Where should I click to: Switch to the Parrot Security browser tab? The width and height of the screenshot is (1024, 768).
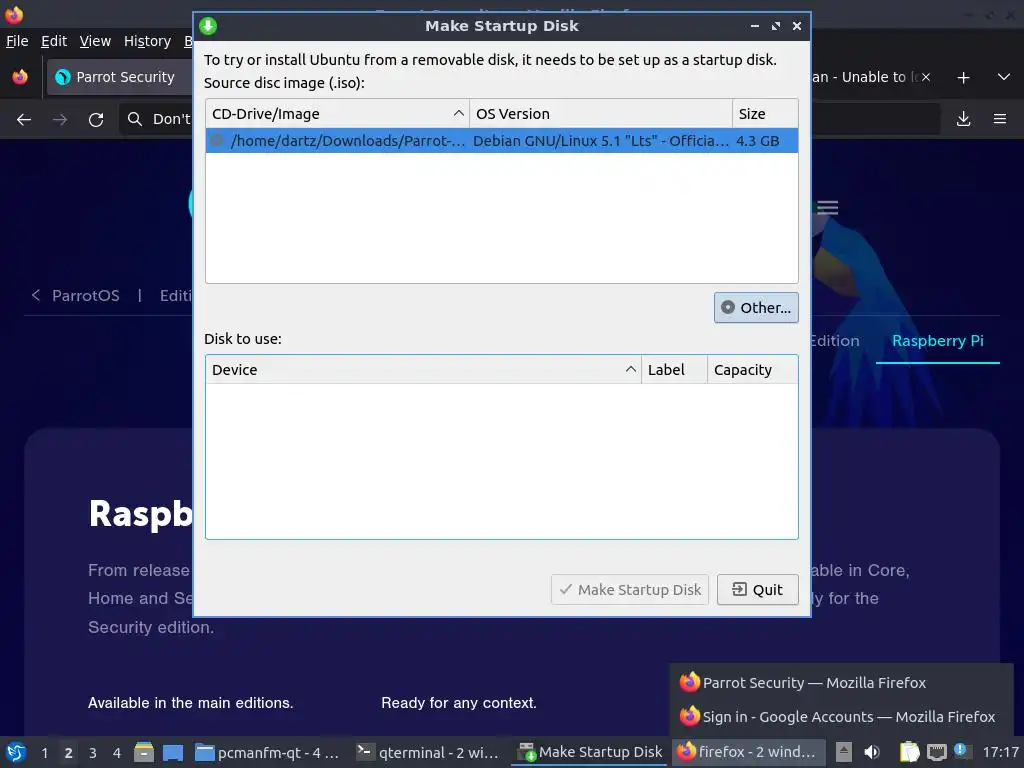pyautogui.click(x=119, y=77)
